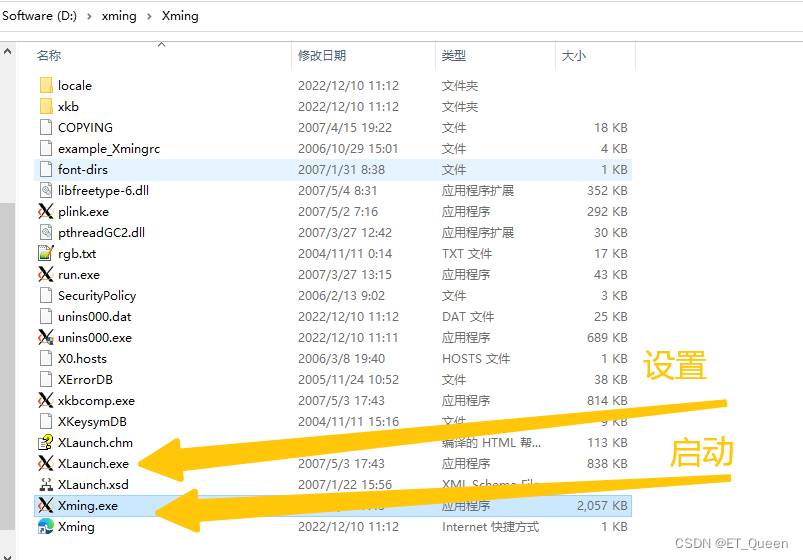Click the TXT 文件 type cell

467,254
